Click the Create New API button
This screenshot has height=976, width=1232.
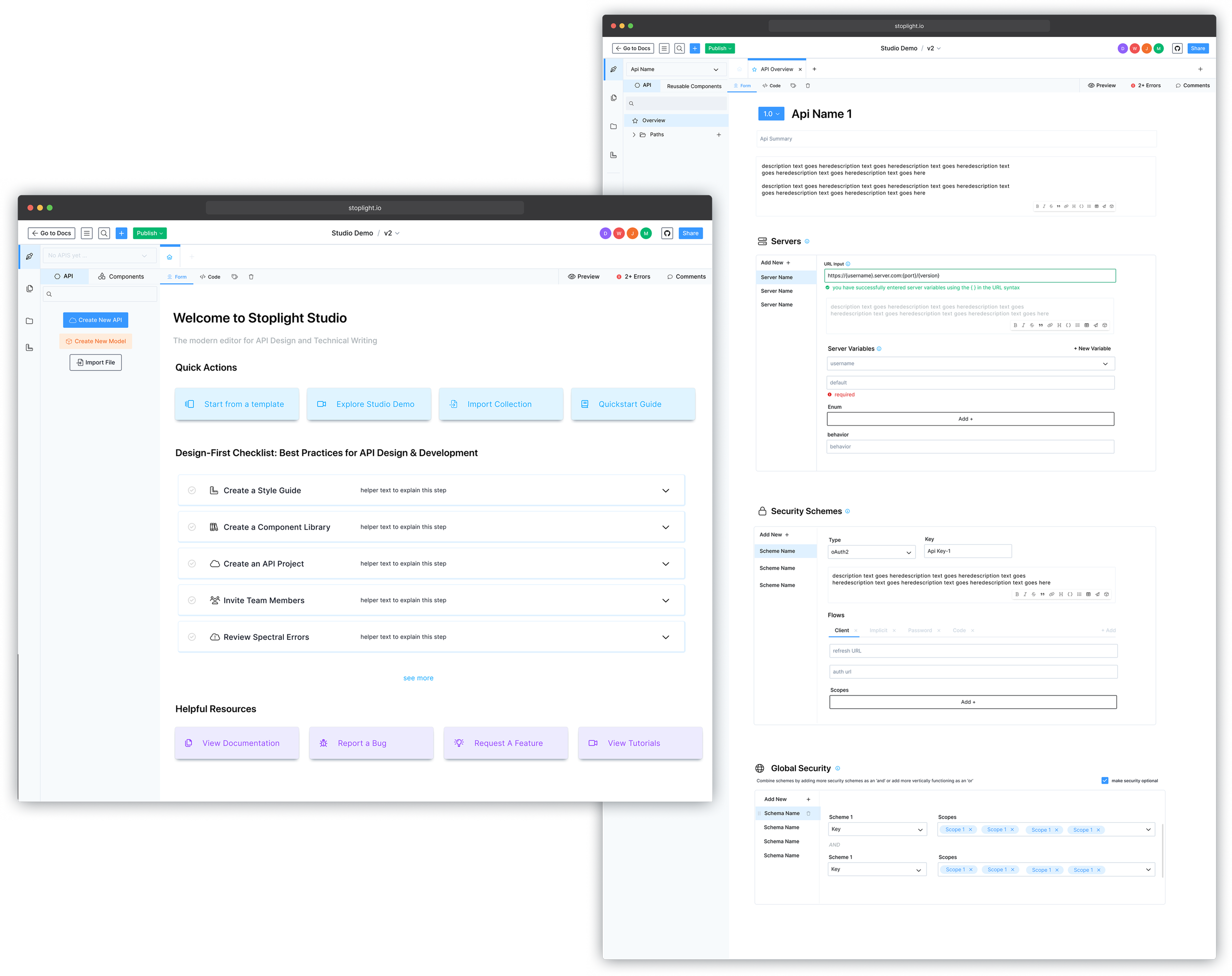point(96,320)
